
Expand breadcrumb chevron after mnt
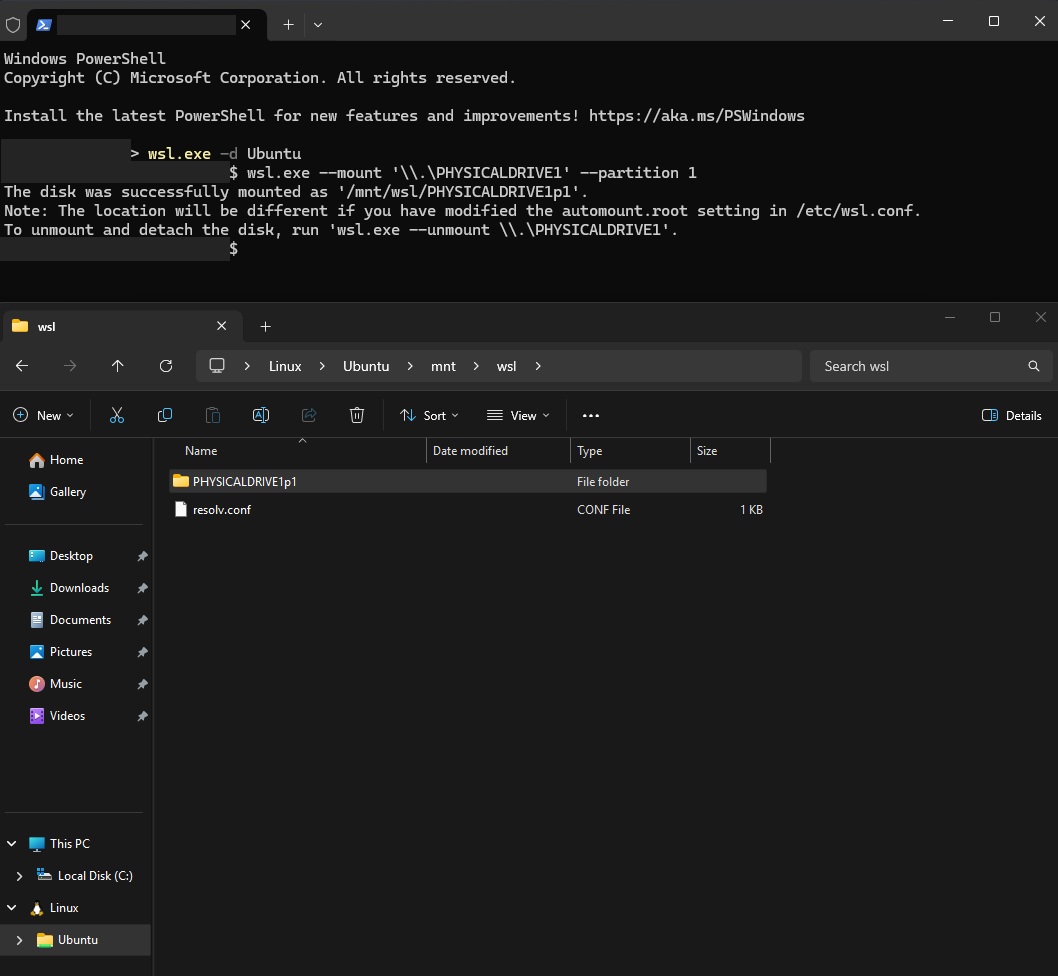(476, 366)
